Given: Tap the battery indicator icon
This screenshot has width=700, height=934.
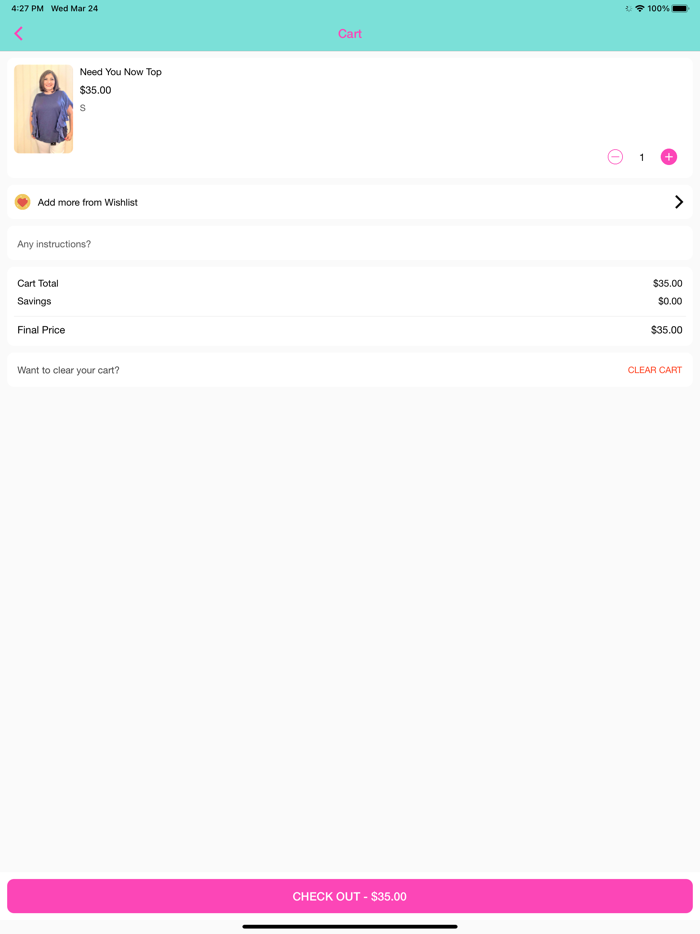Looking at the screenshot, I should tap(681, 8).
